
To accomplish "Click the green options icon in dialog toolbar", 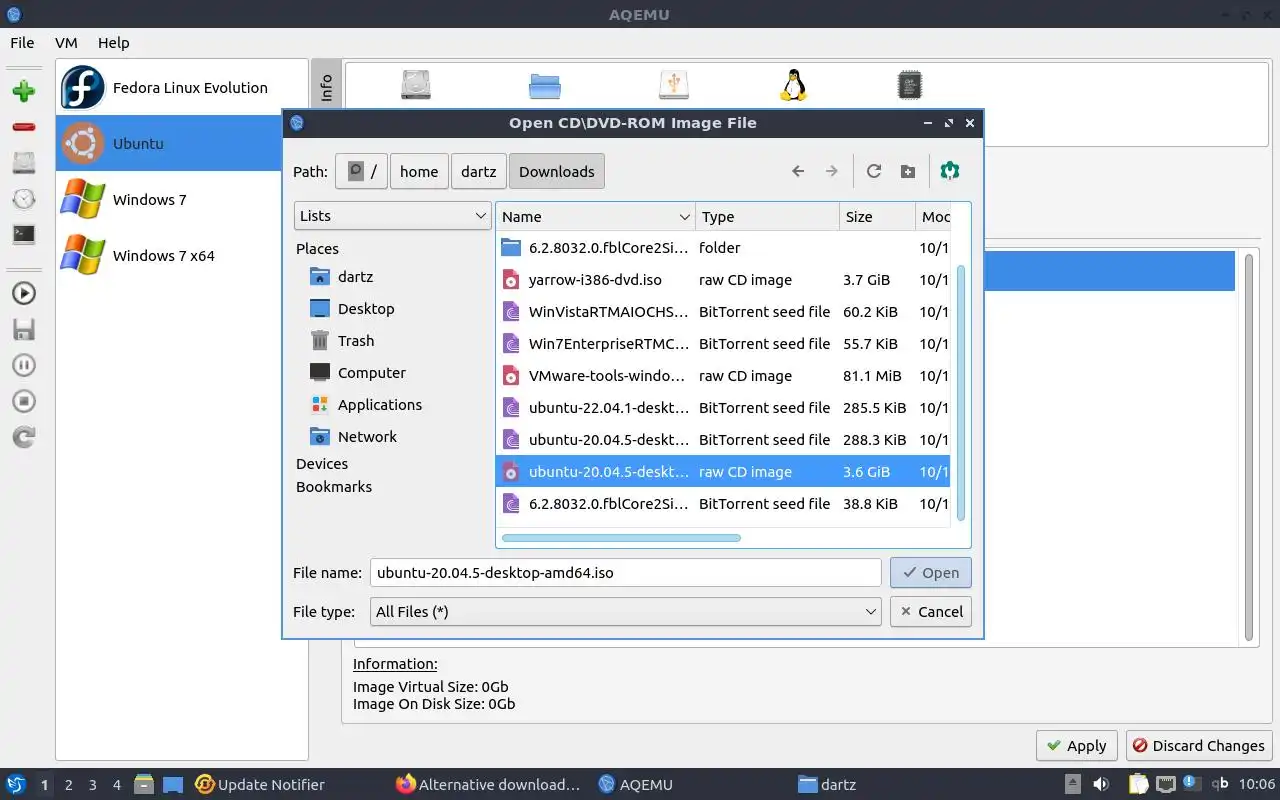I will [x=950, y=171].
